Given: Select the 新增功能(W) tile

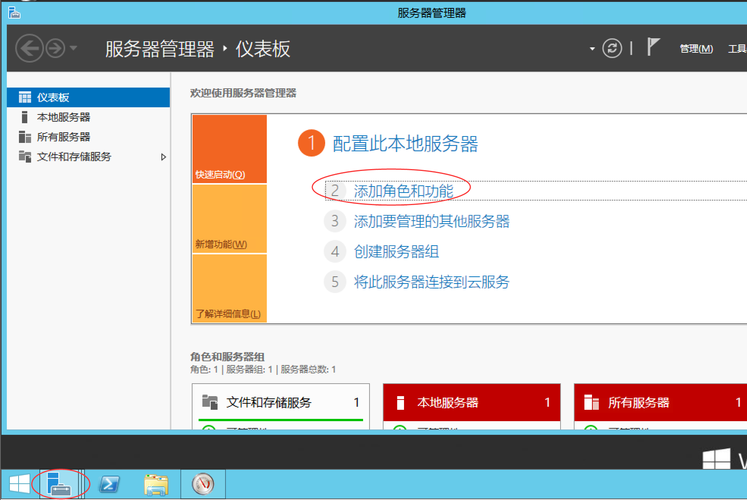Looking at the screenshot, I should [230, 219].
